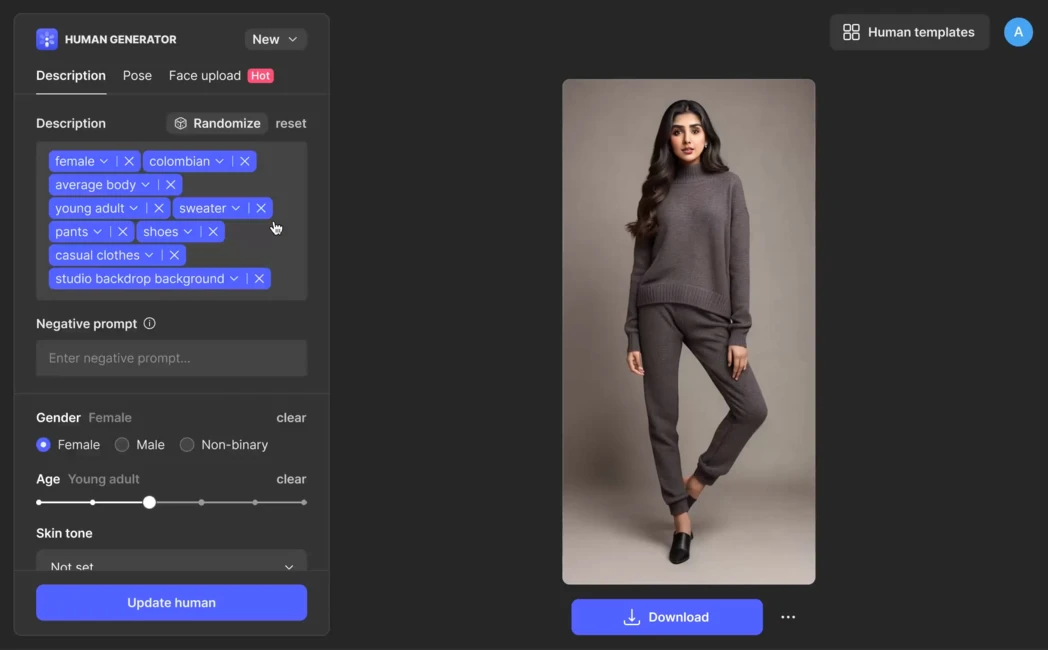Select the Male gender radio button
1048x650 pixels.
tap(121, 444)
